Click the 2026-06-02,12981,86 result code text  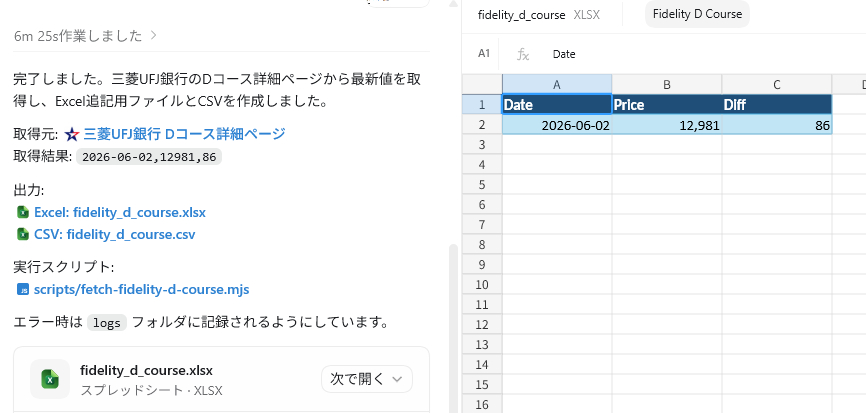(148, 157)
